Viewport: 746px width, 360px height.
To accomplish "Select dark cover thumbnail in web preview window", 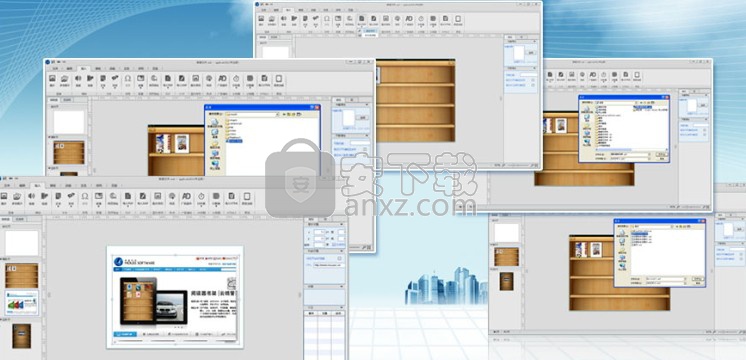I will tap(21, 336).
